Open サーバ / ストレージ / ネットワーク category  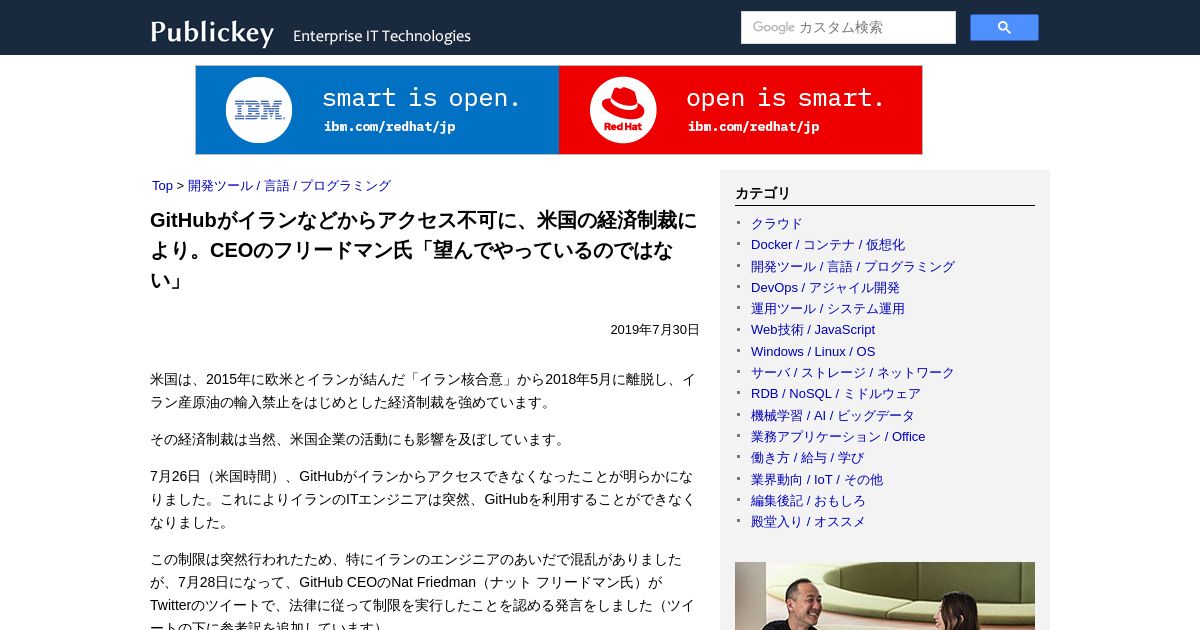click(x=853, y=373)
